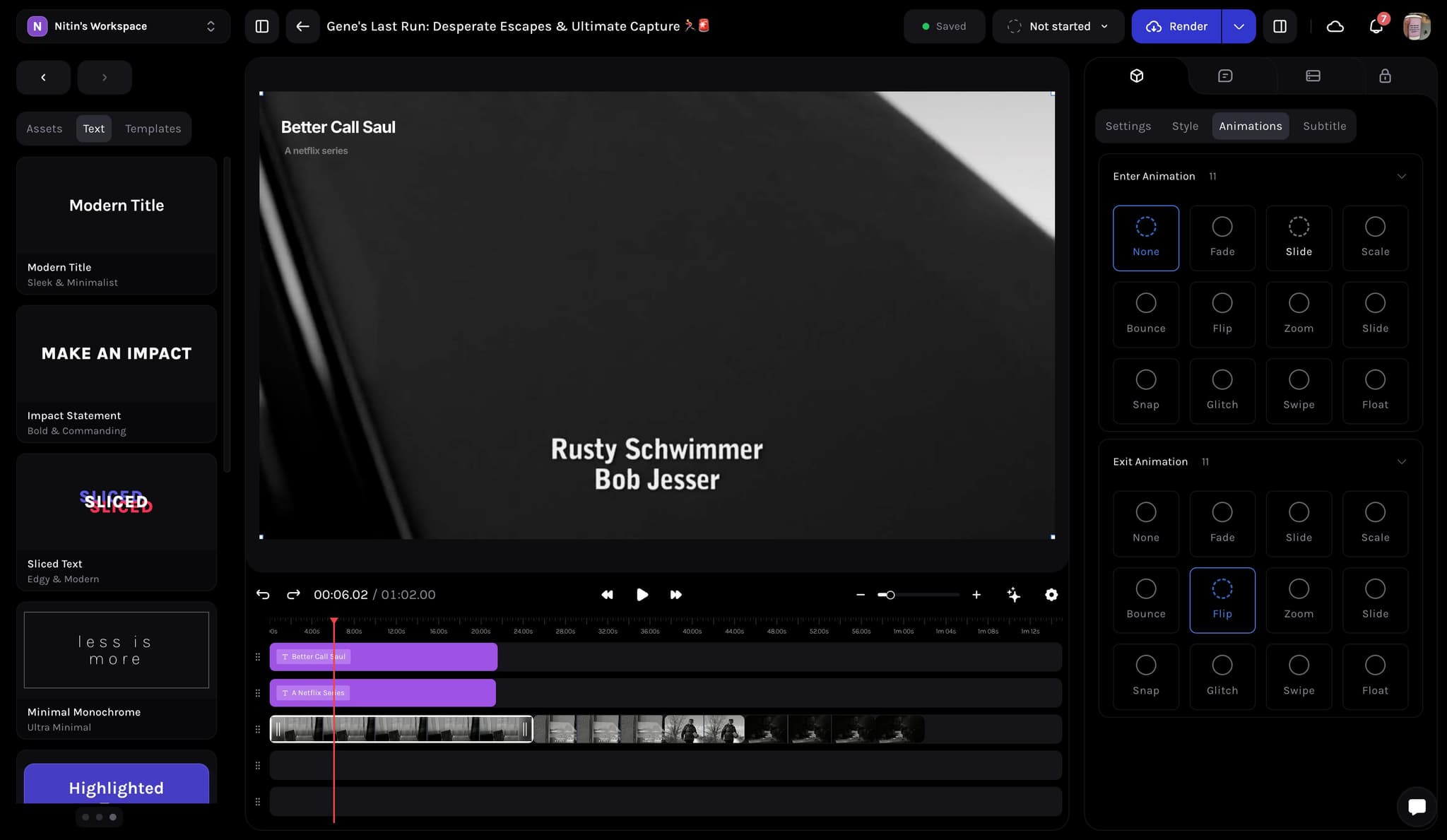Open the AI magic tools sparkle icon
1447x840 pixels.
tap(1013, 594)
